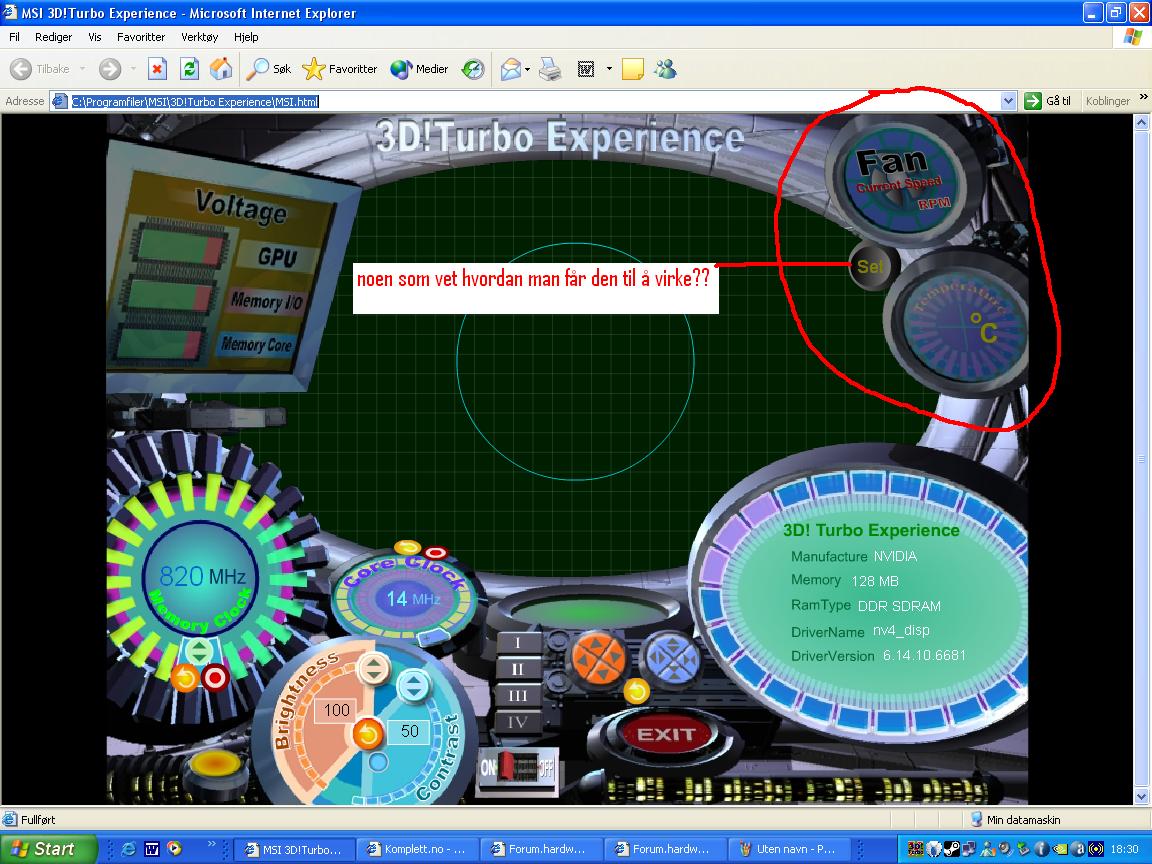This screenshot has height=864, width=1152.
Task: Click the Medier toolbar button
Action: point(419,69)
